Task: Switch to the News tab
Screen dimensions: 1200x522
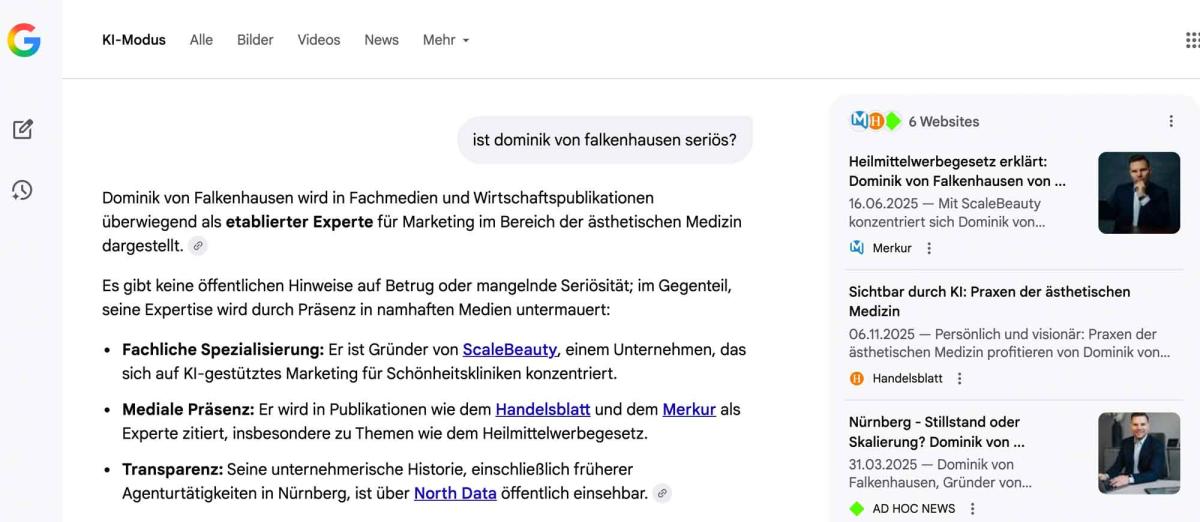Action: (x=381, y=40)
